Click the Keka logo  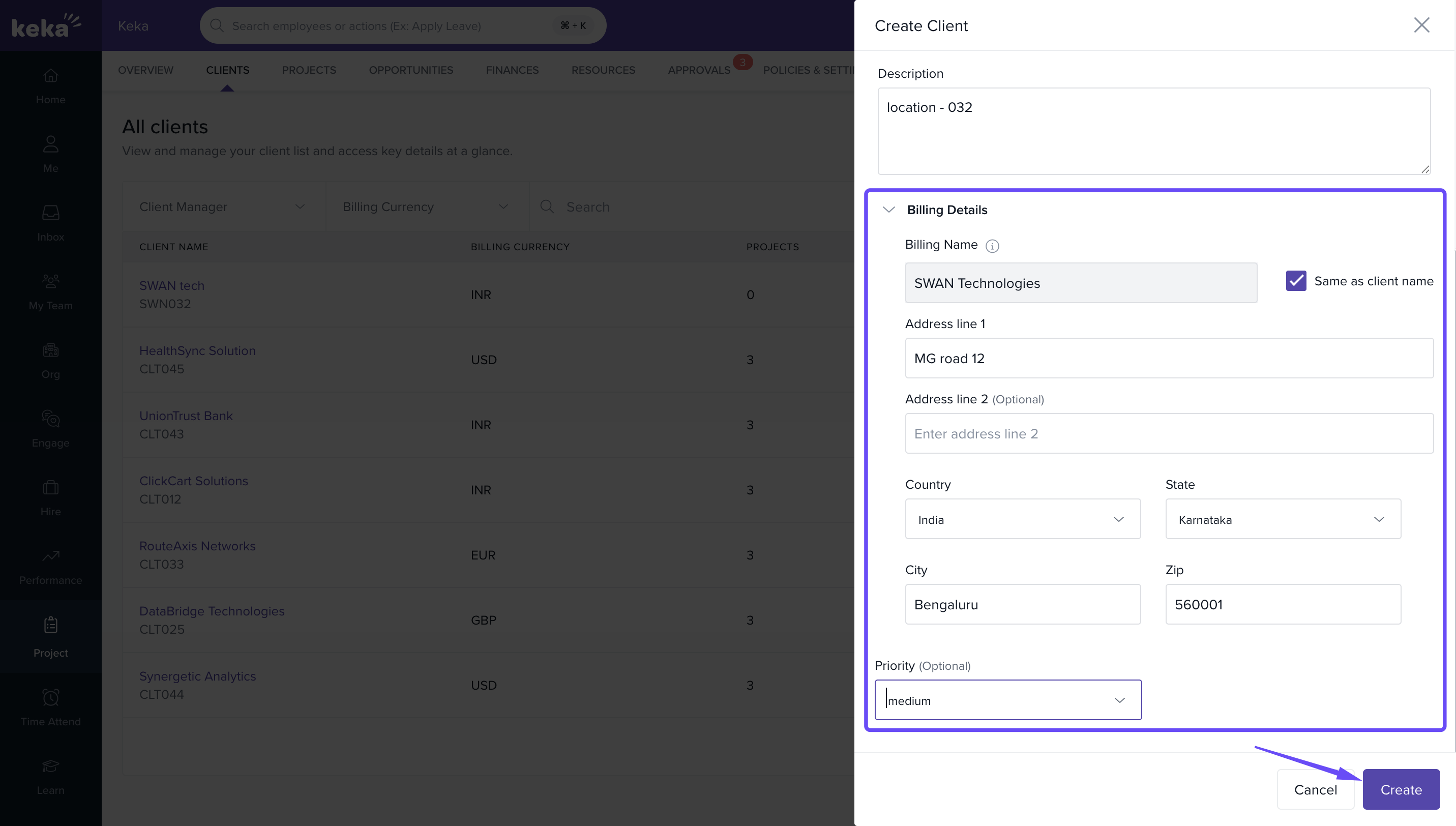tap(46, 25)
